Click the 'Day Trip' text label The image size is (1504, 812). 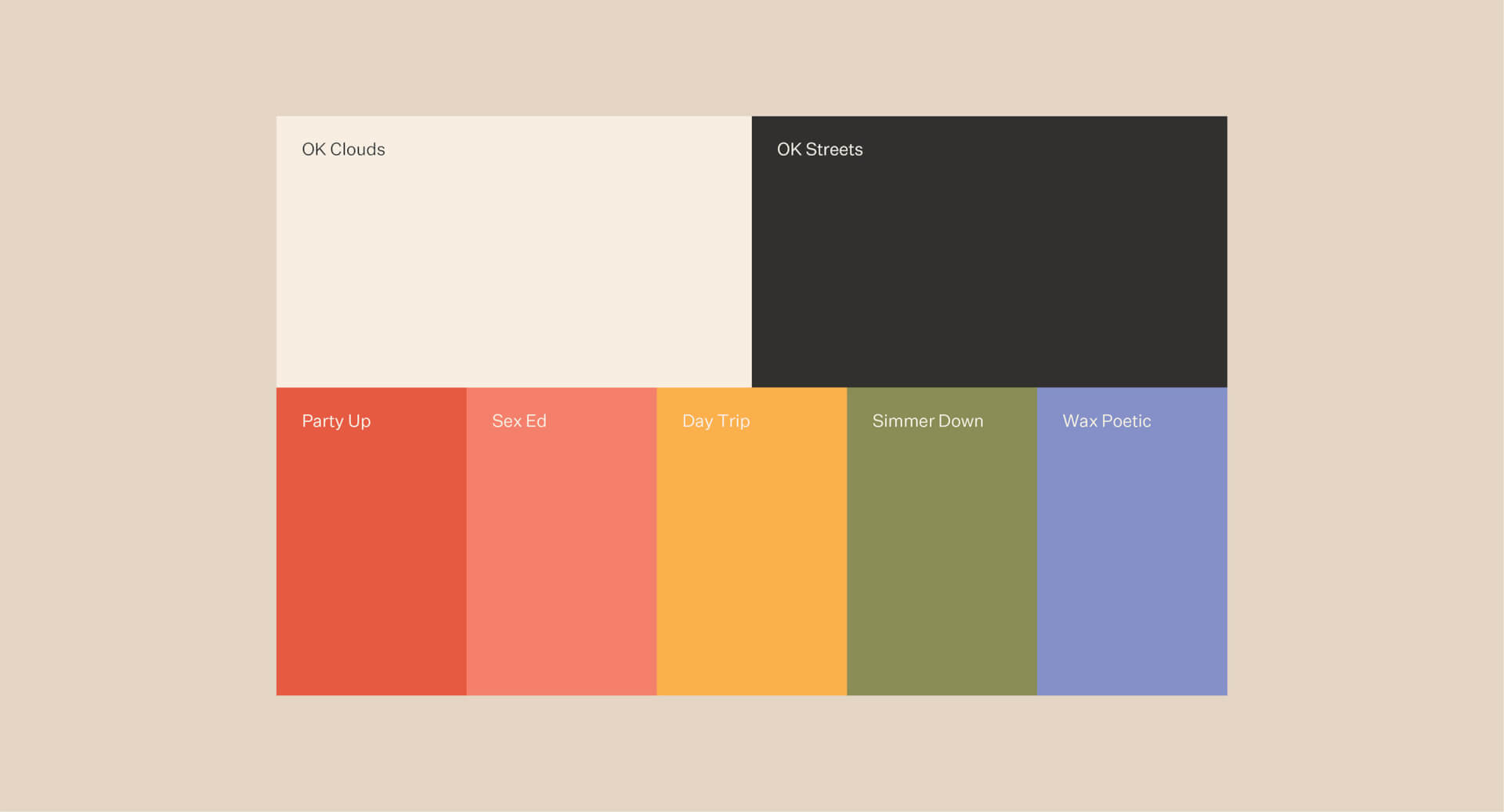(716, 421)
